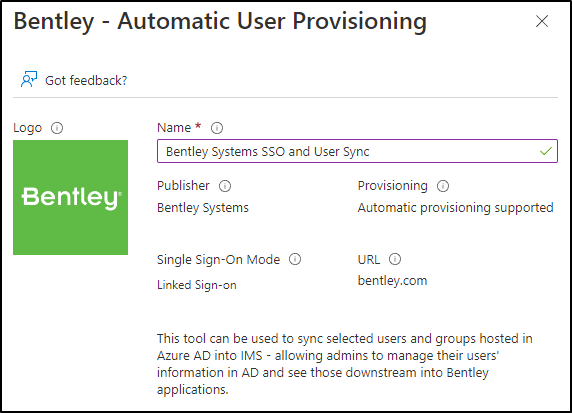Click the info icon beside Name
The width and height of the screenshot is (572, 413).
tap(217, 128)
